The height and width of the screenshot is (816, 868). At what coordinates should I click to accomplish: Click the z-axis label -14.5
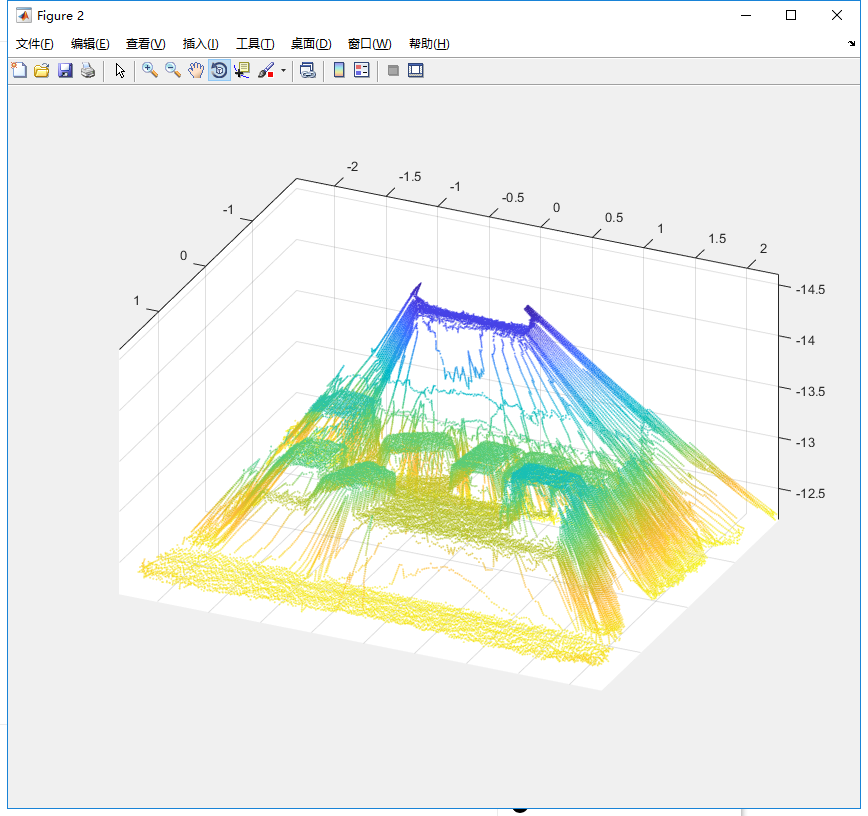click(x=810, y=290)
